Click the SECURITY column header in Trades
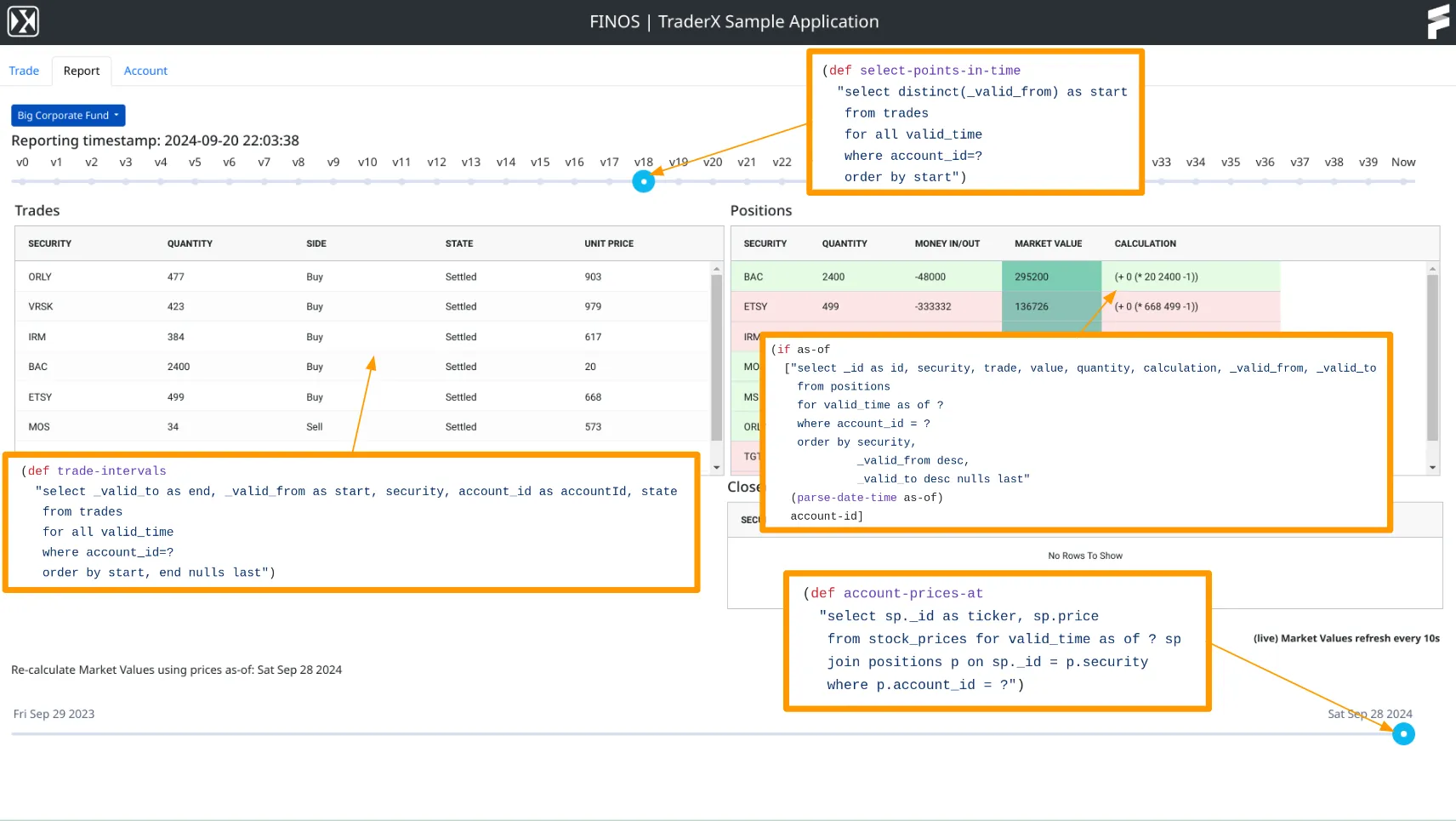1456x821 pixels. coord(50,243)
